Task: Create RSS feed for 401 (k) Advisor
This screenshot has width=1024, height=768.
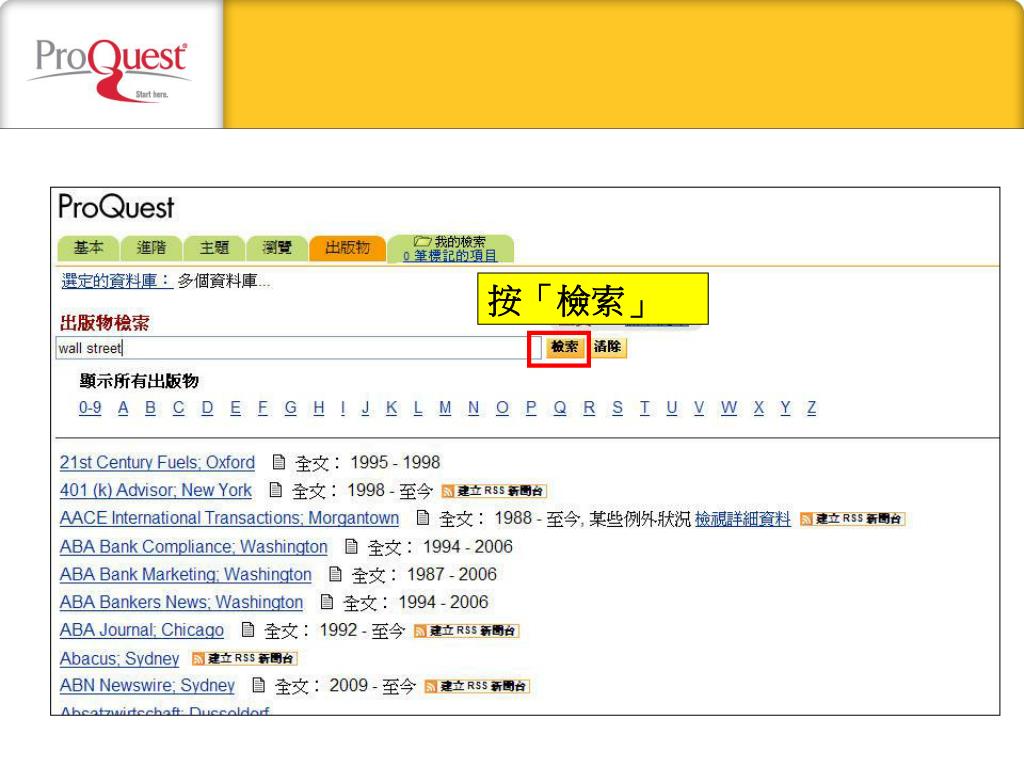Action: tap(494, 491)
